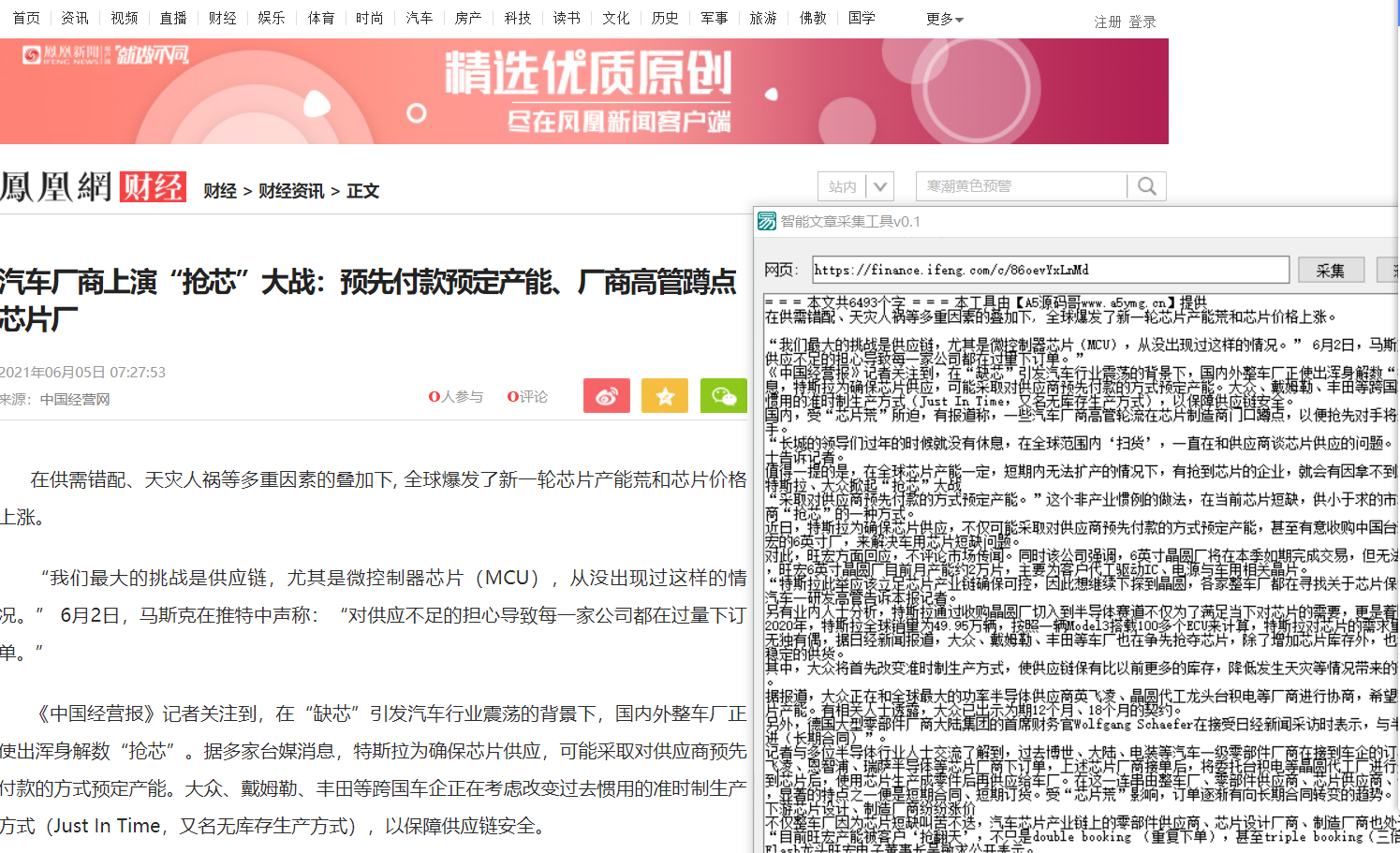Click the article headline 汽车厂商上演“抢芯”大战
The image size is (1400, 853).
[x=368, y=300]
